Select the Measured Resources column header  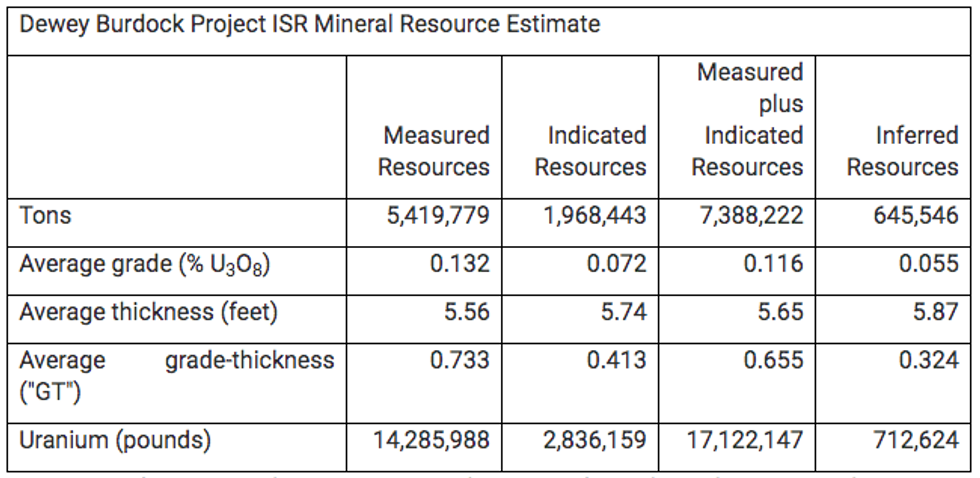[434, 151]
